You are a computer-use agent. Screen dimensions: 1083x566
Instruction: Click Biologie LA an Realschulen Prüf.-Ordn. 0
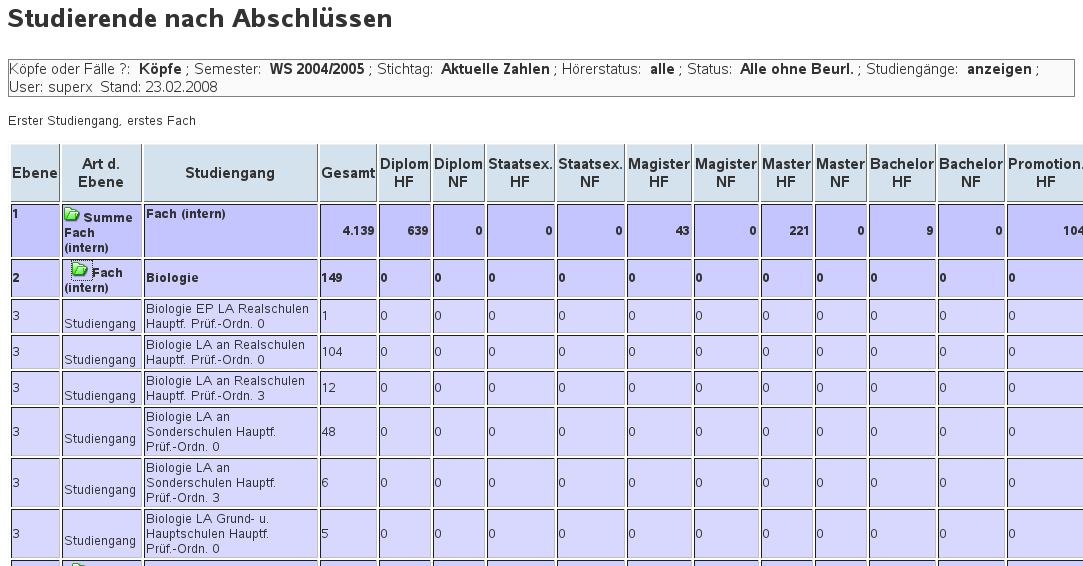230,352
